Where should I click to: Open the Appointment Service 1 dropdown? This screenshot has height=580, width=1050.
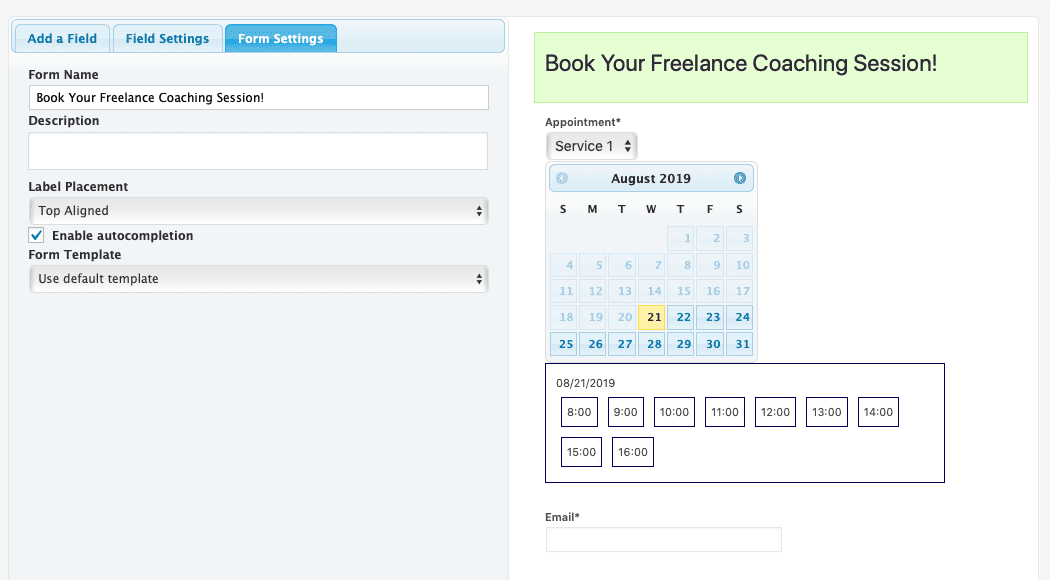click(x=591, y=145)
